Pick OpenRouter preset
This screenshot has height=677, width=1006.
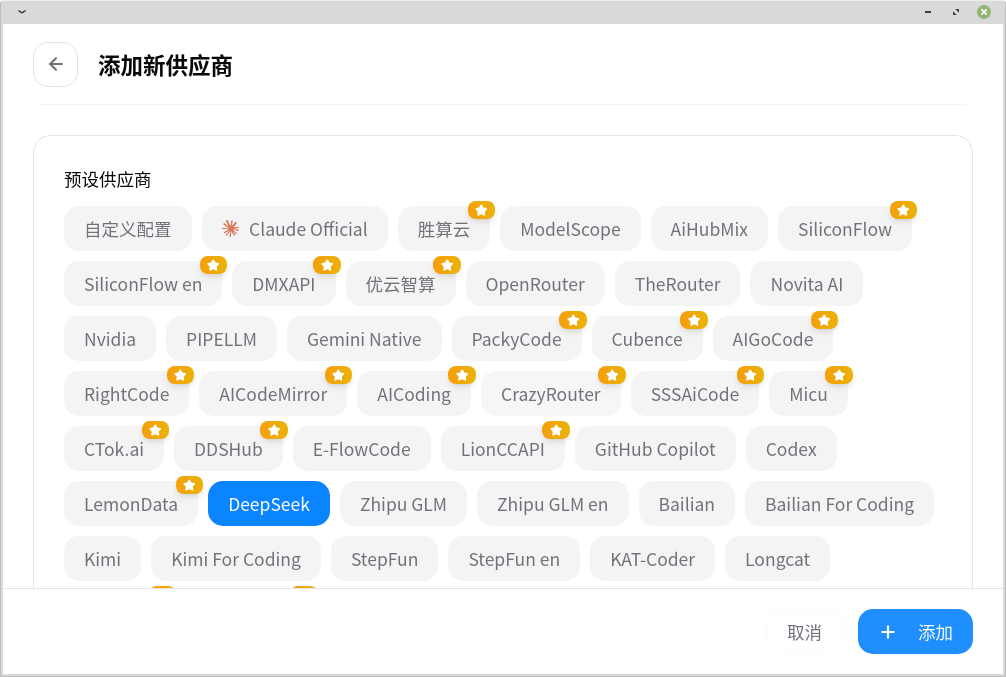(x=535, y=284)
